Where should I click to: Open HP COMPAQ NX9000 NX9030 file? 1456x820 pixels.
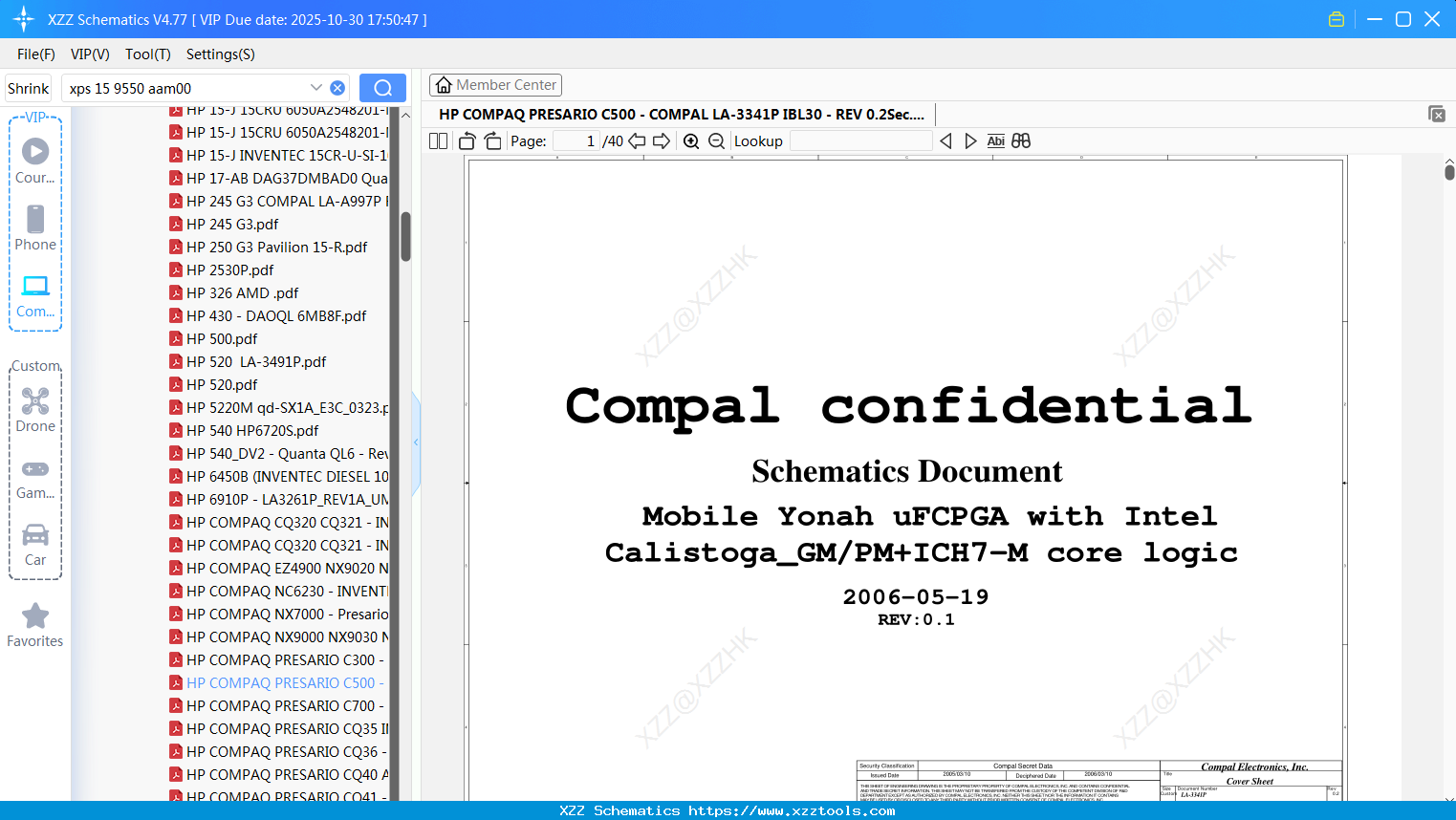click(279, 637)
